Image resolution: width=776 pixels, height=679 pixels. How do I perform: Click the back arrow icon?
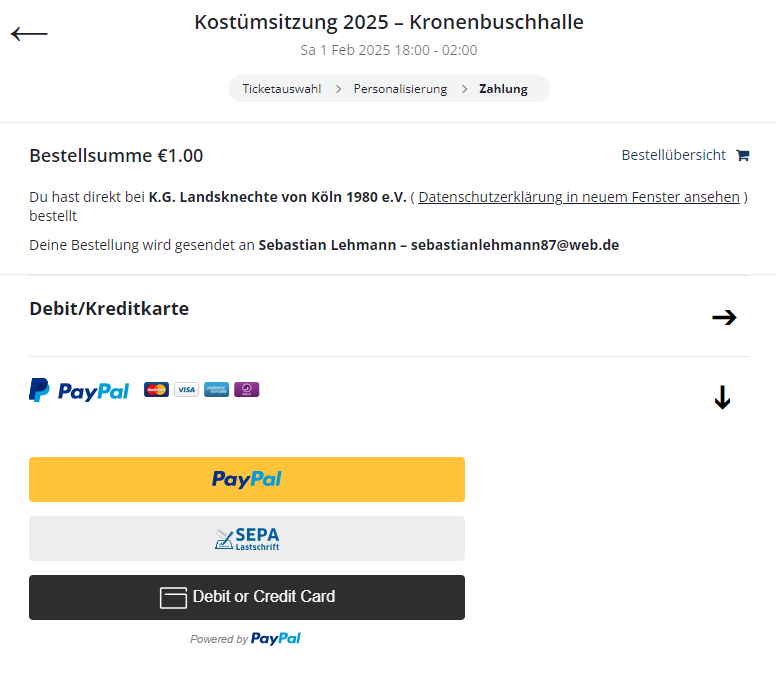point(29,34)
